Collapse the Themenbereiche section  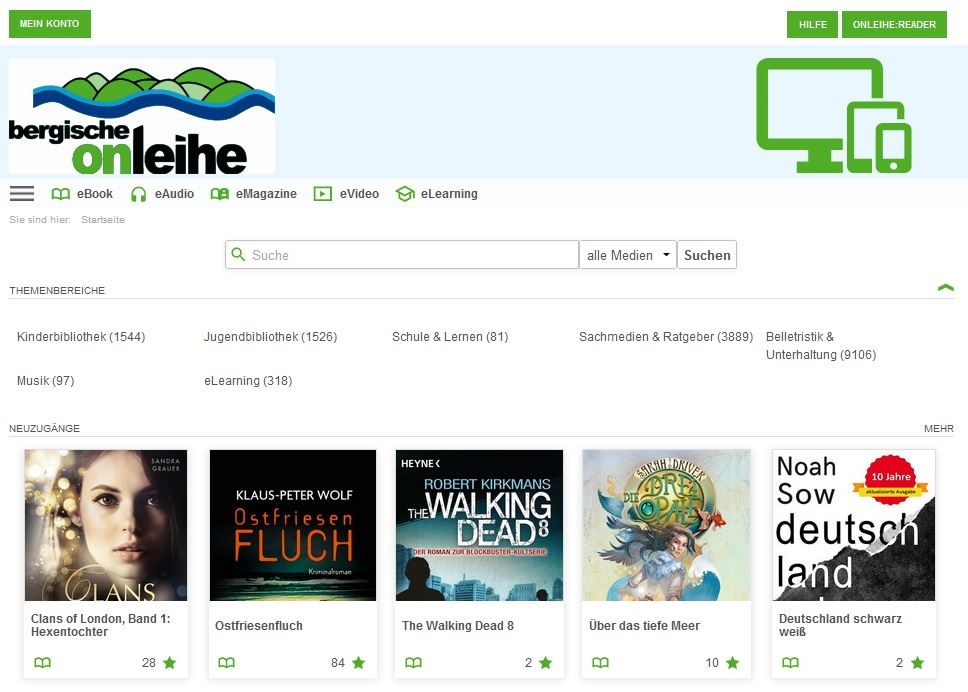click(946, 288)
